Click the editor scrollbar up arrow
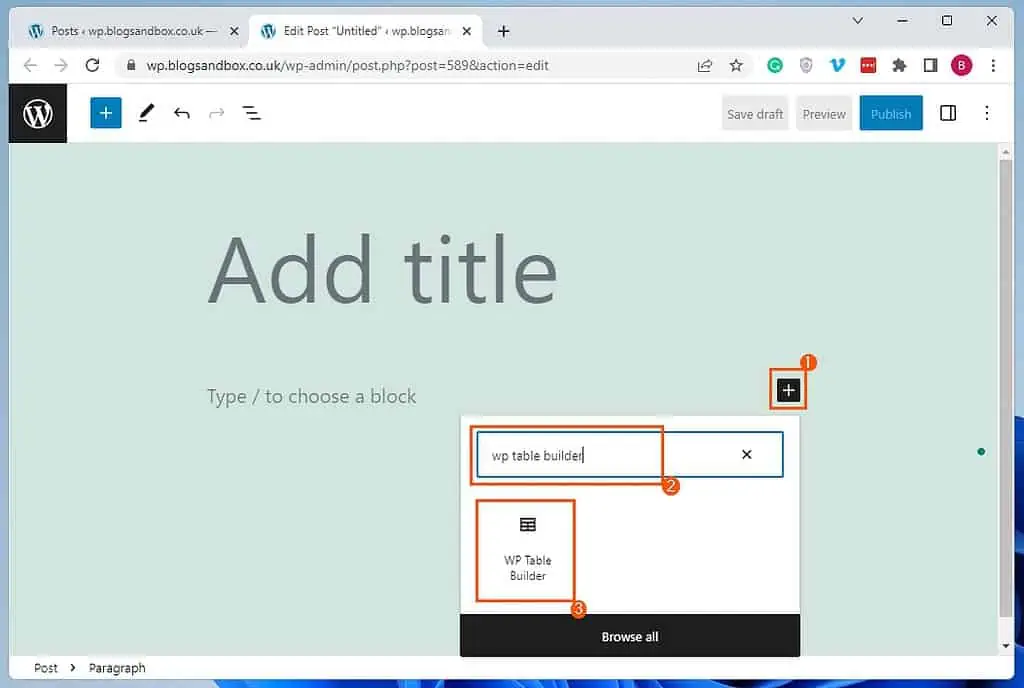The image size is (1024, 688). point(1006,151)
